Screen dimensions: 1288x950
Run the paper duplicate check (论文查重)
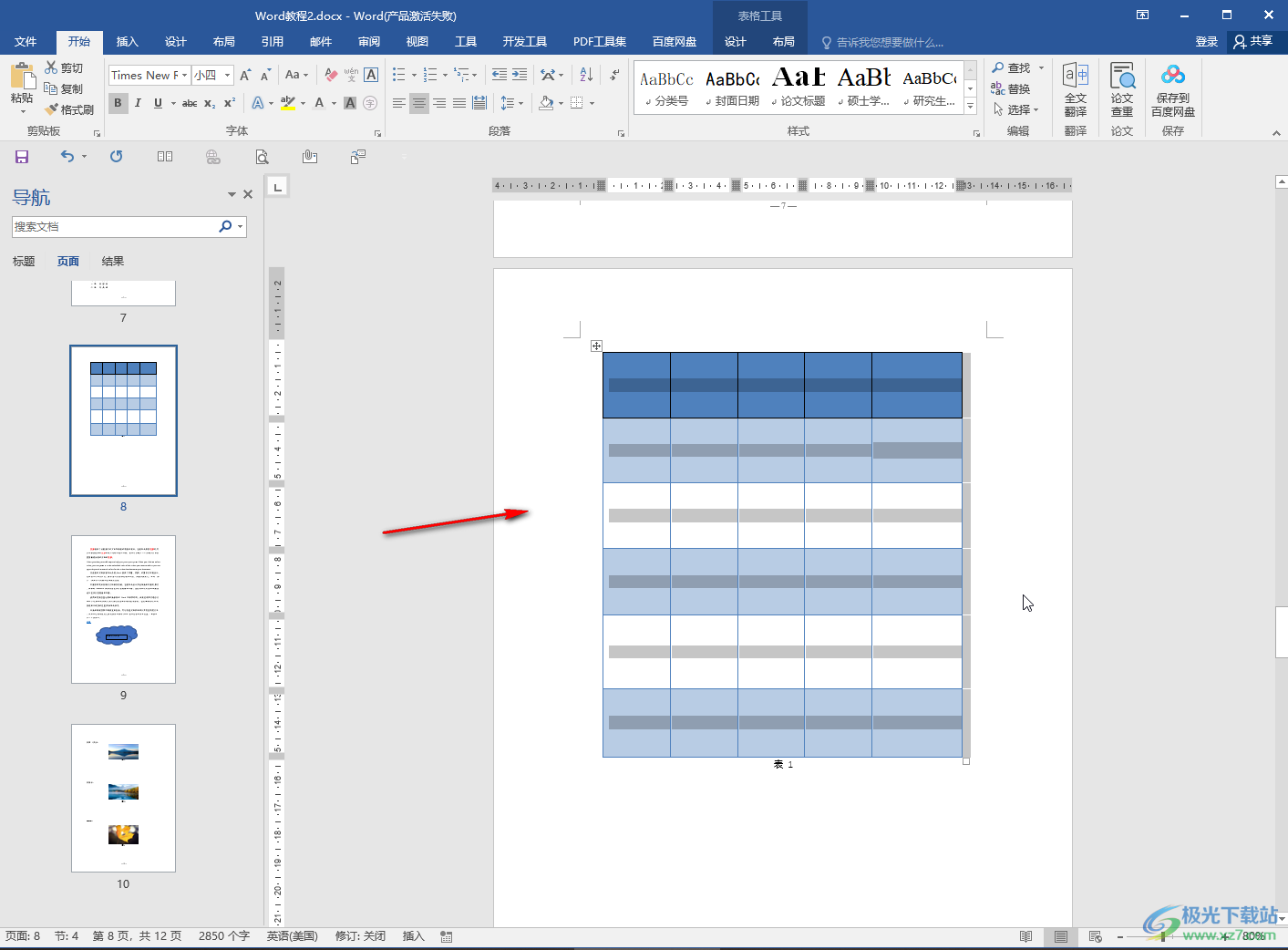coord(1122,89)
